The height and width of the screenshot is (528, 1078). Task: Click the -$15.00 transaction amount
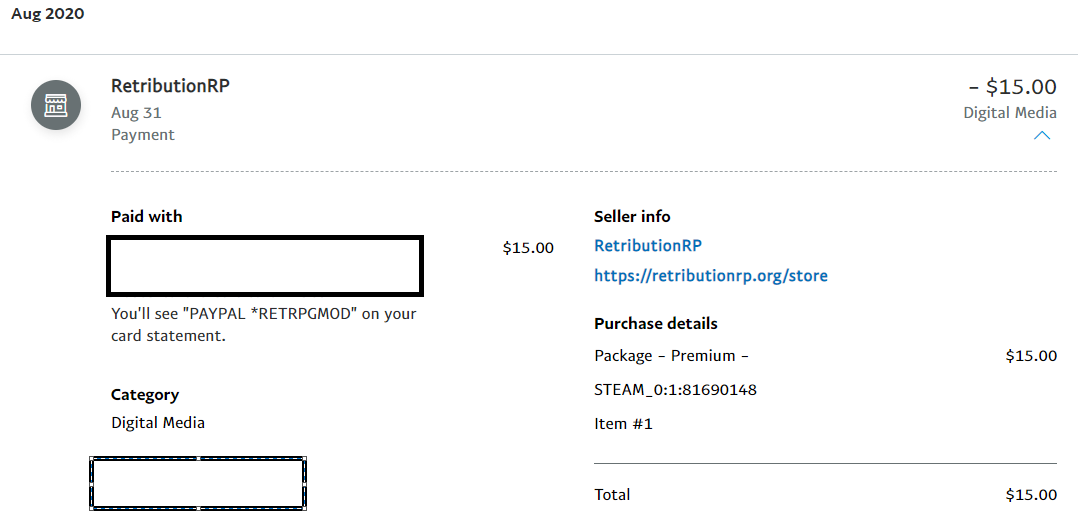1013,87
